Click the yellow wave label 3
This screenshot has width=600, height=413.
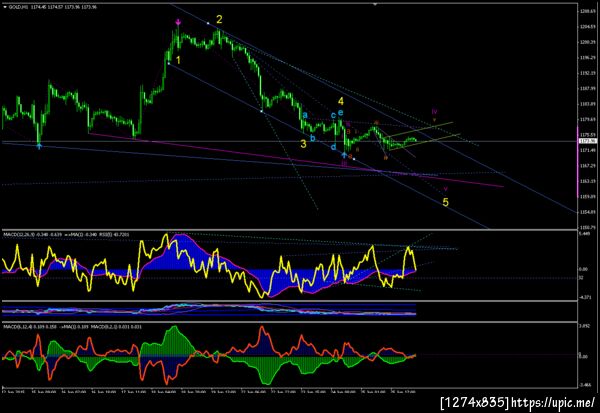pyautogui.click(x=303, y=144)
